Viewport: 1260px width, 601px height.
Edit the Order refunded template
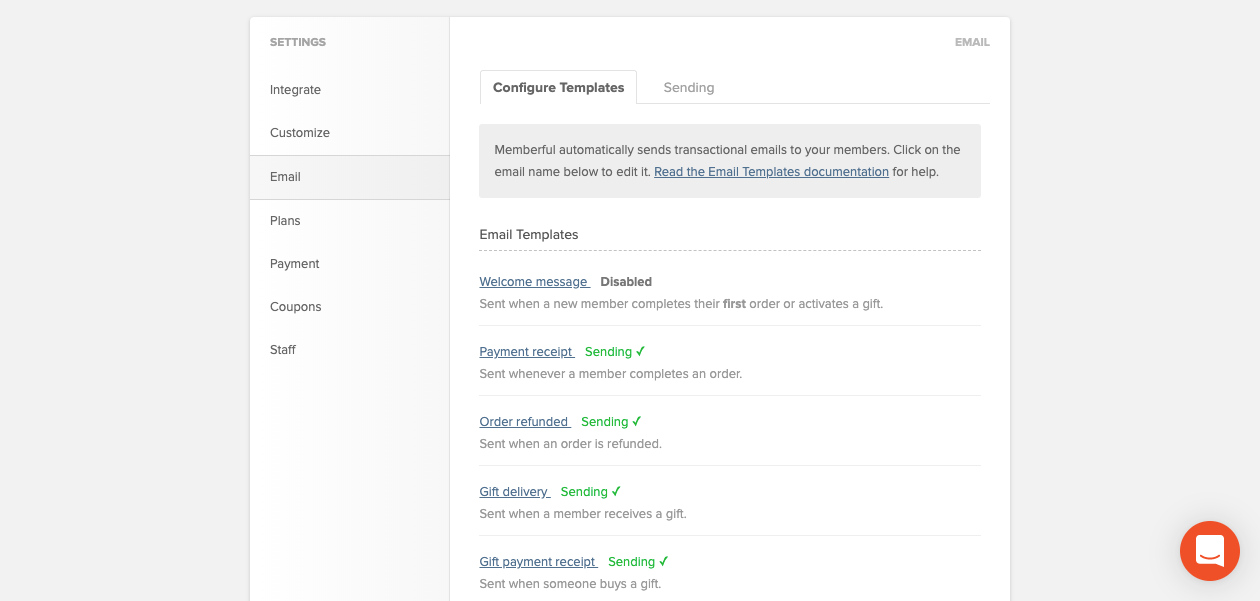[524, 422]
